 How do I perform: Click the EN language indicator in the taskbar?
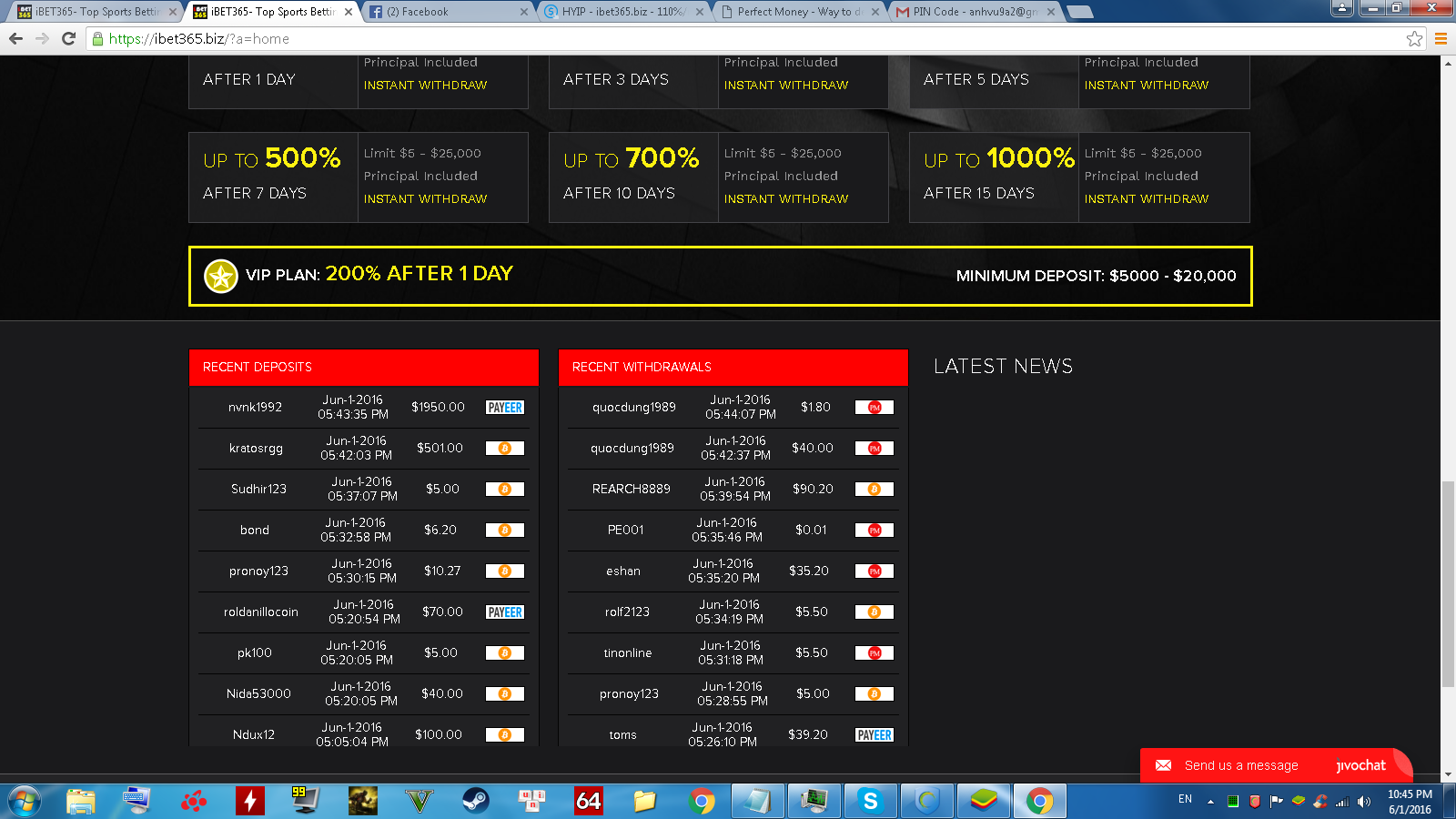click(1185, 799)
